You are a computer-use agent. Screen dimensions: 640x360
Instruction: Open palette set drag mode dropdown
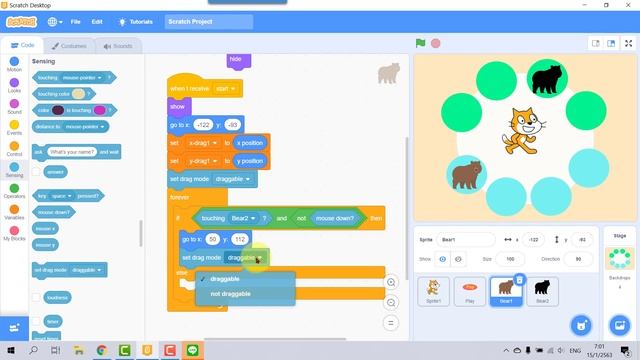click(x=87, y=270)
